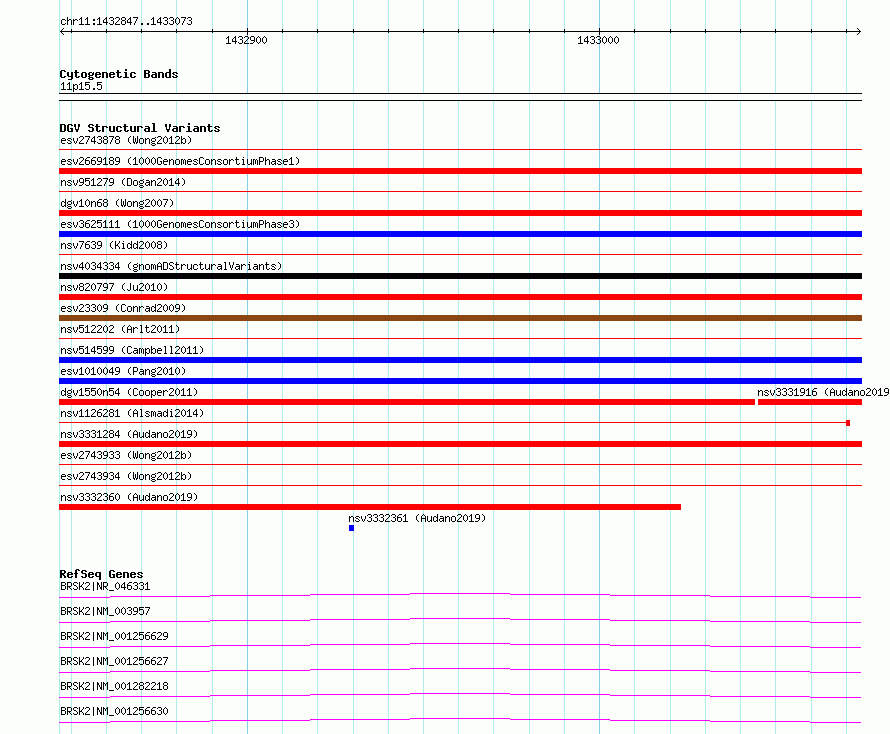
Task: Click the brown esv23309 Conrad2009 bar
Action: click(x=460, y=318)
